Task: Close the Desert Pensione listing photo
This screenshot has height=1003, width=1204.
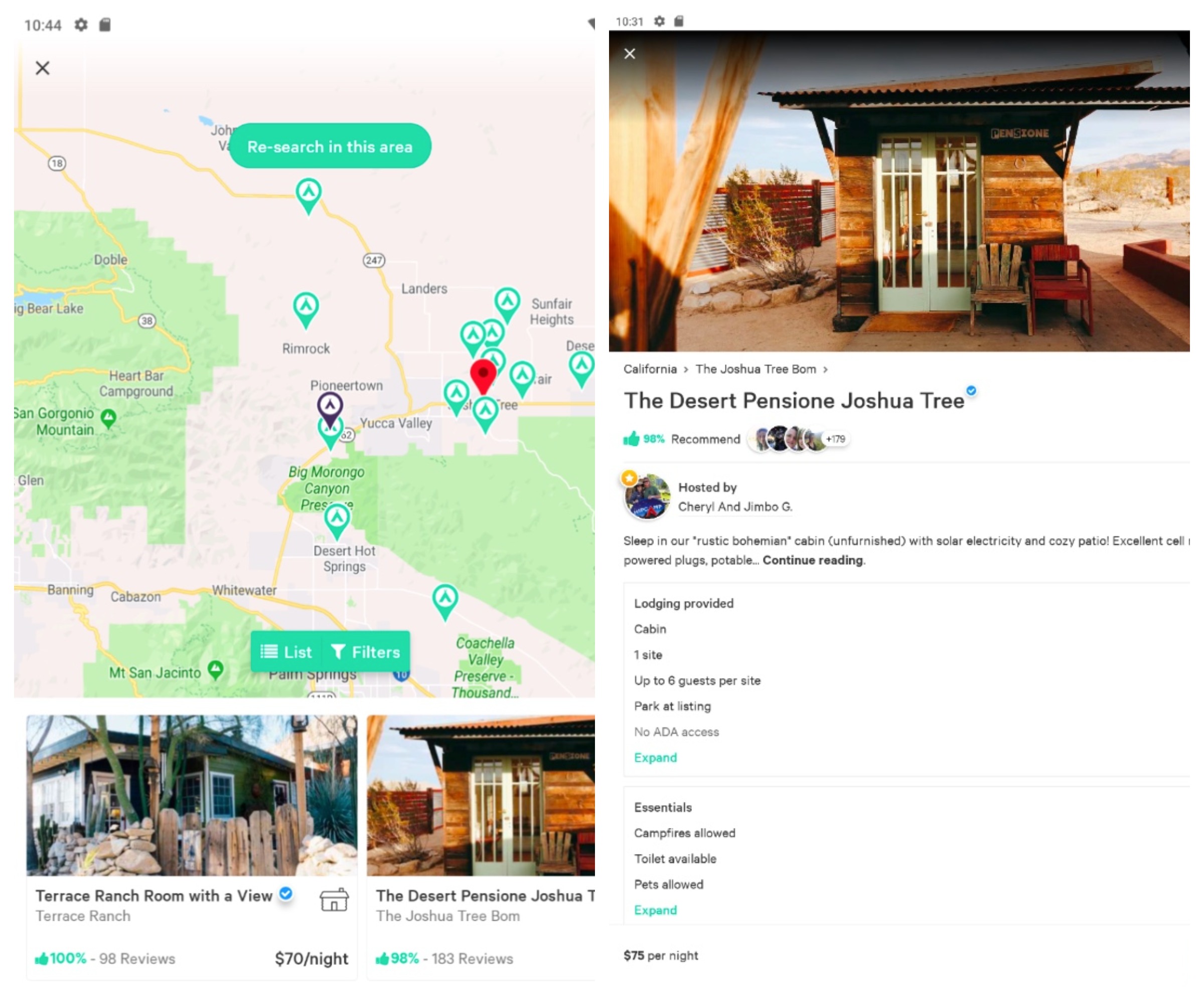Action: click(630, 54)
